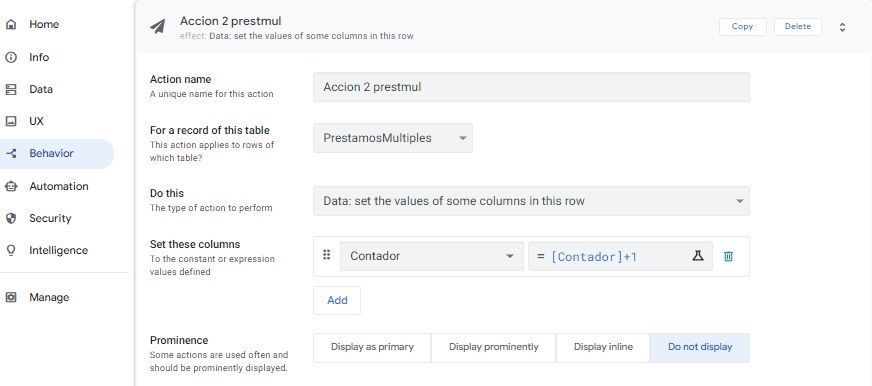
Task: Click the drag handle beside the Contador column
Action: coord(326,255)
